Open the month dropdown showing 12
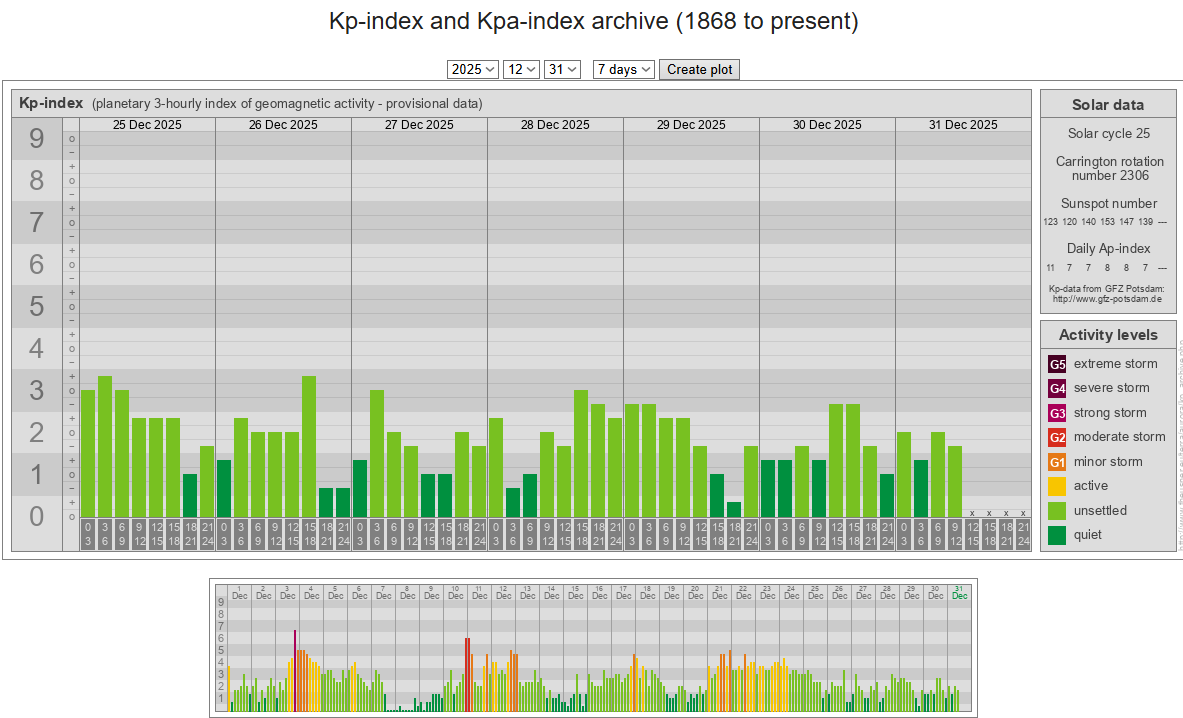 [522, 69]
